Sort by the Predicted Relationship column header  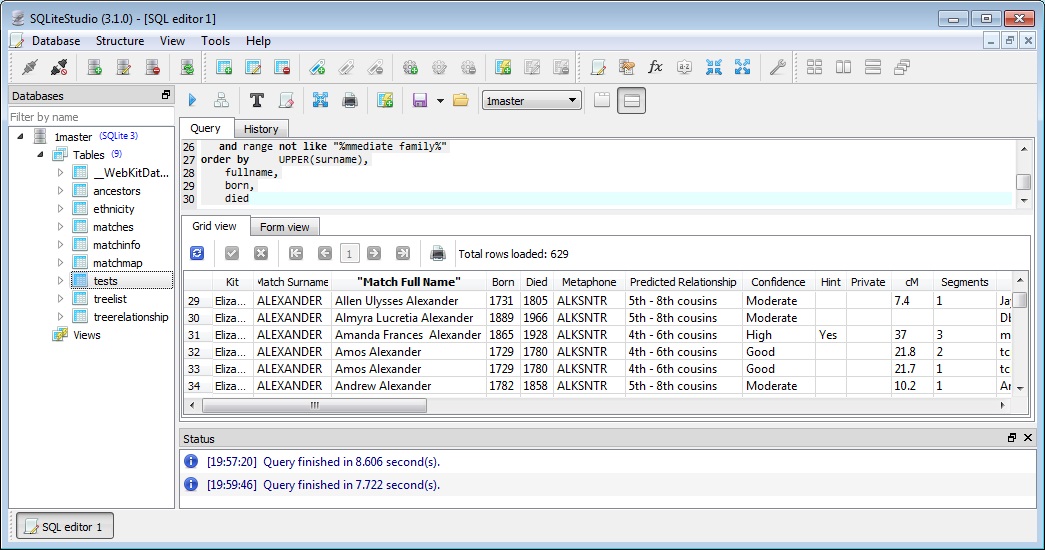(683, 282)
